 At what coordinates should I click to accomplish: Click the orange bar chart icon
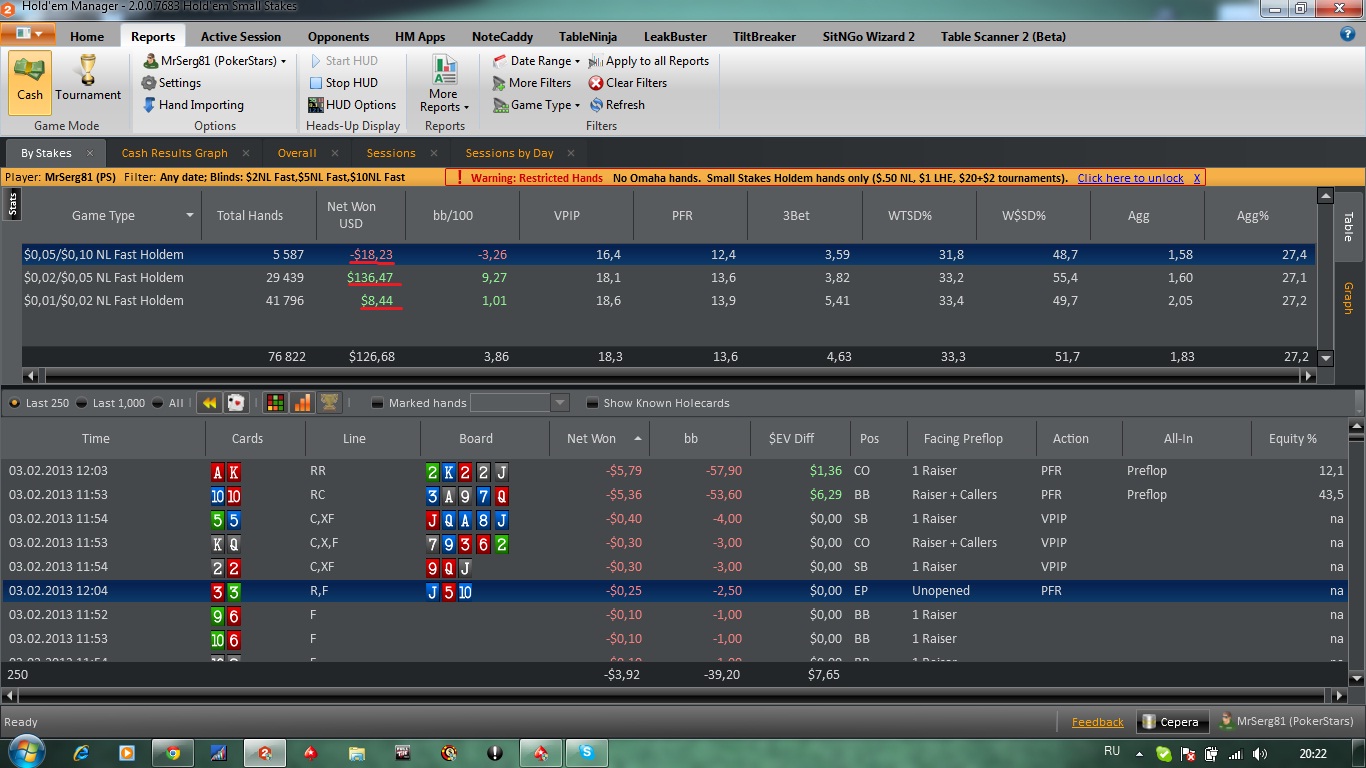pos(302,403)
